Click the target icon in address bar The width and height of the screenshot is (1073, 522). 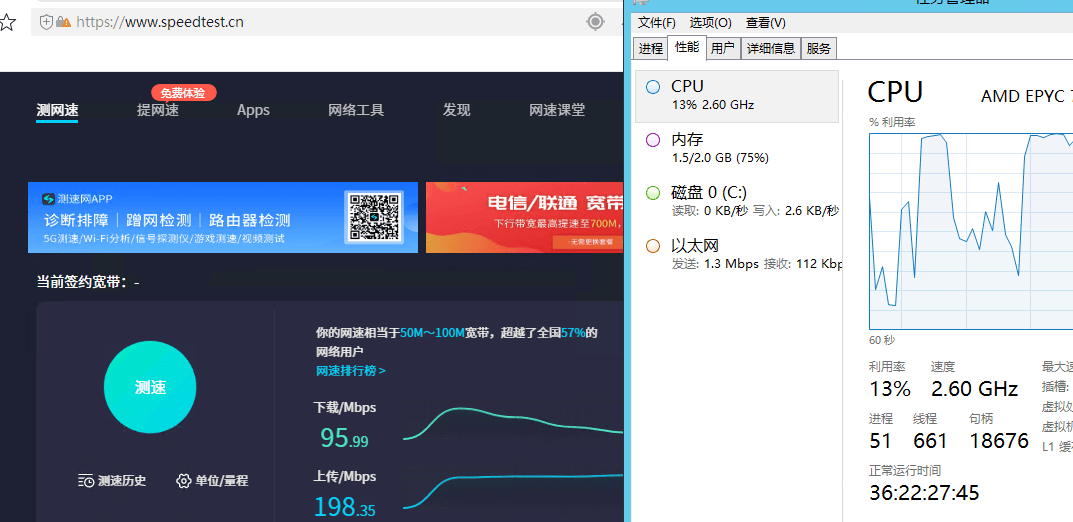point(595,22)
